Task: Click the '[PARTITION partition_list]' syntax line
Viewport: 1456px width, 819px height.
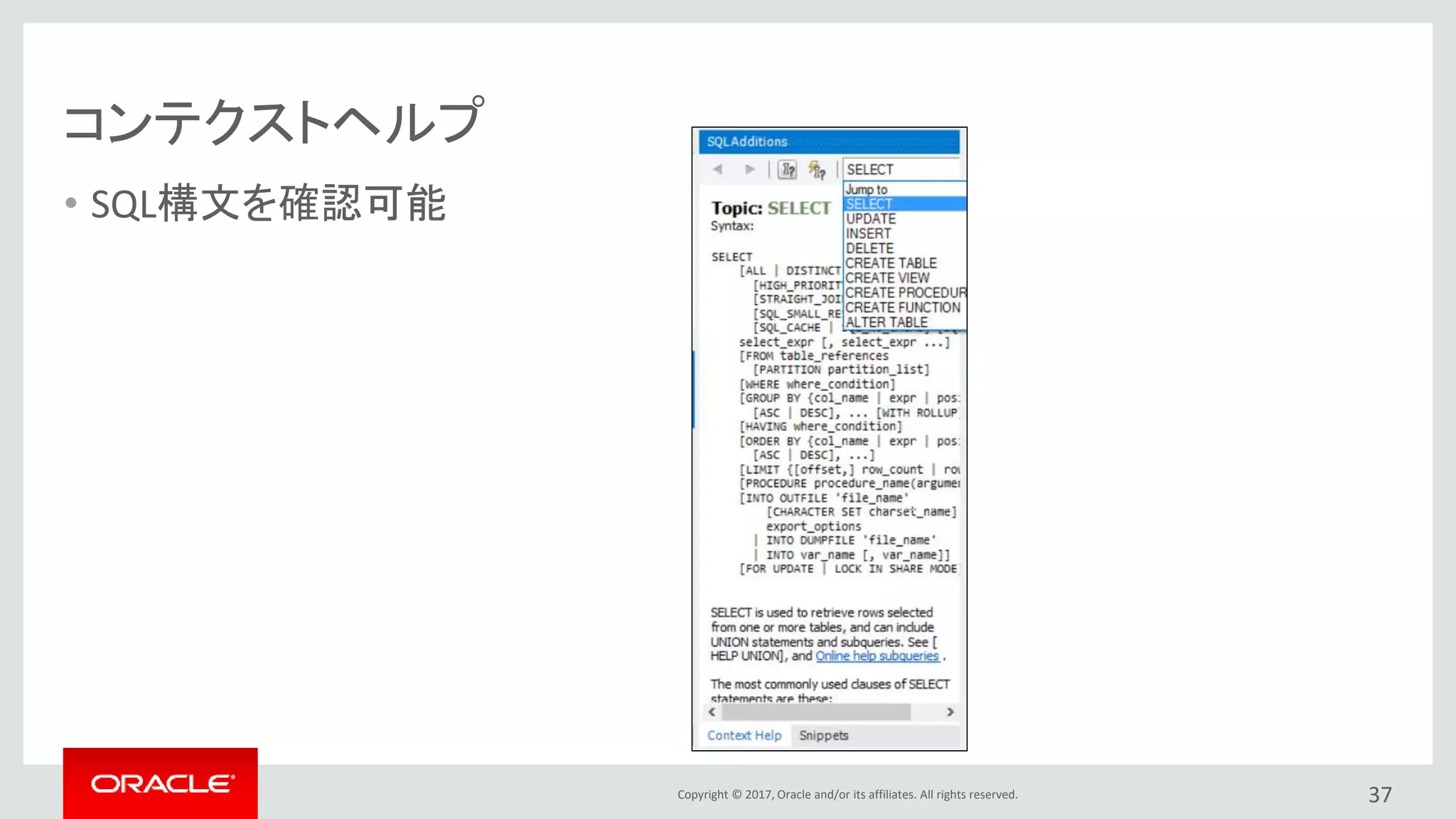Action: click(841, 370)
